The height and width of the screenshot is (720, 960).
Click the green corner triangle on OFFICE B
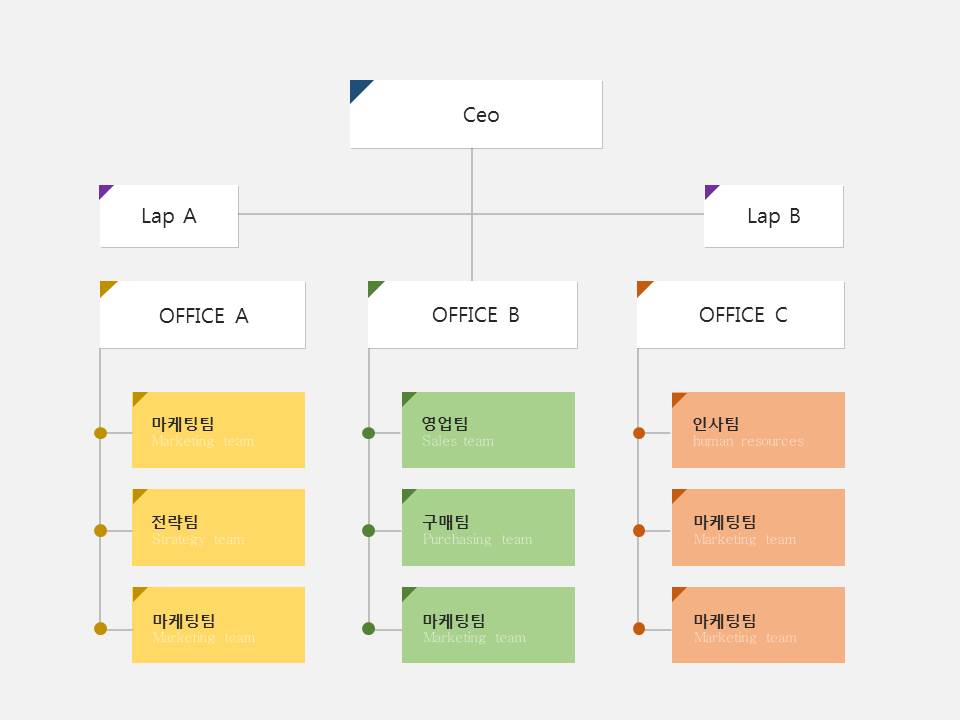pyautogui.click(x=374, y=287)
